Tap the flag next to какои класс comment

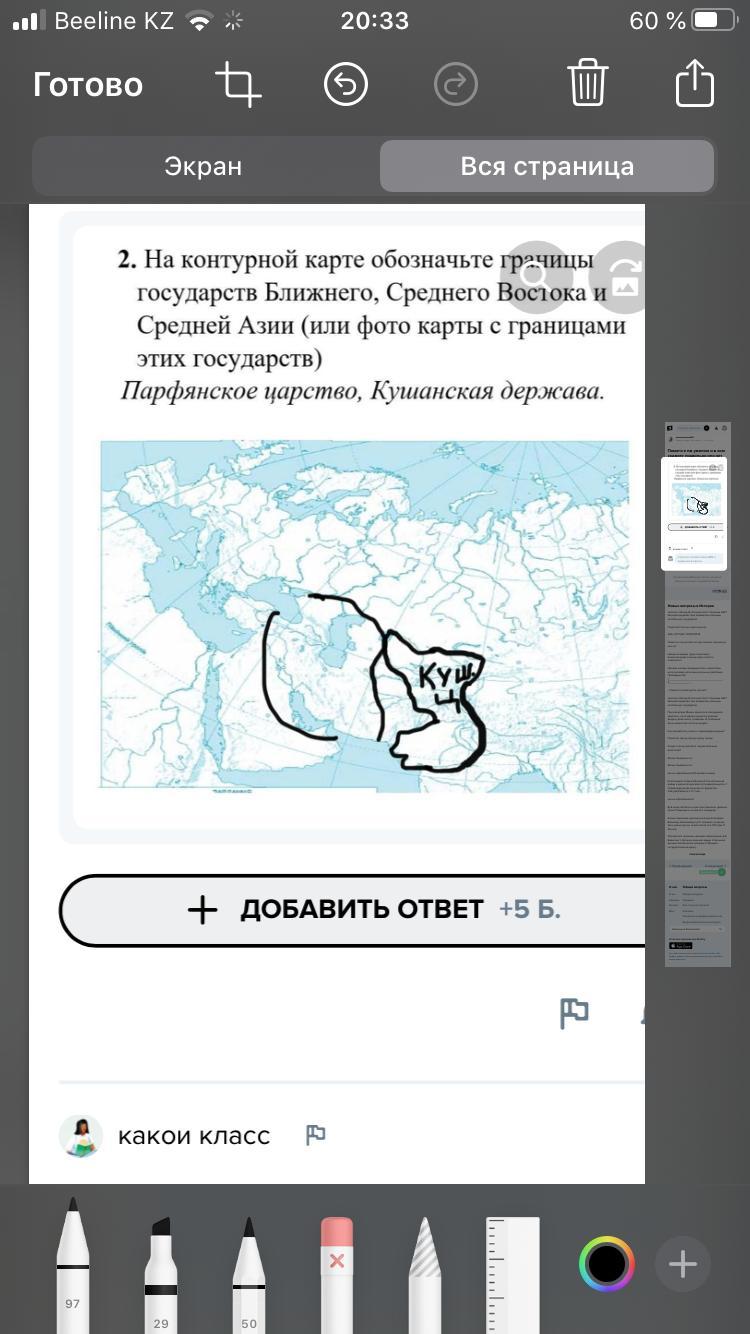pyautogui.click(x=316, y=1135)
